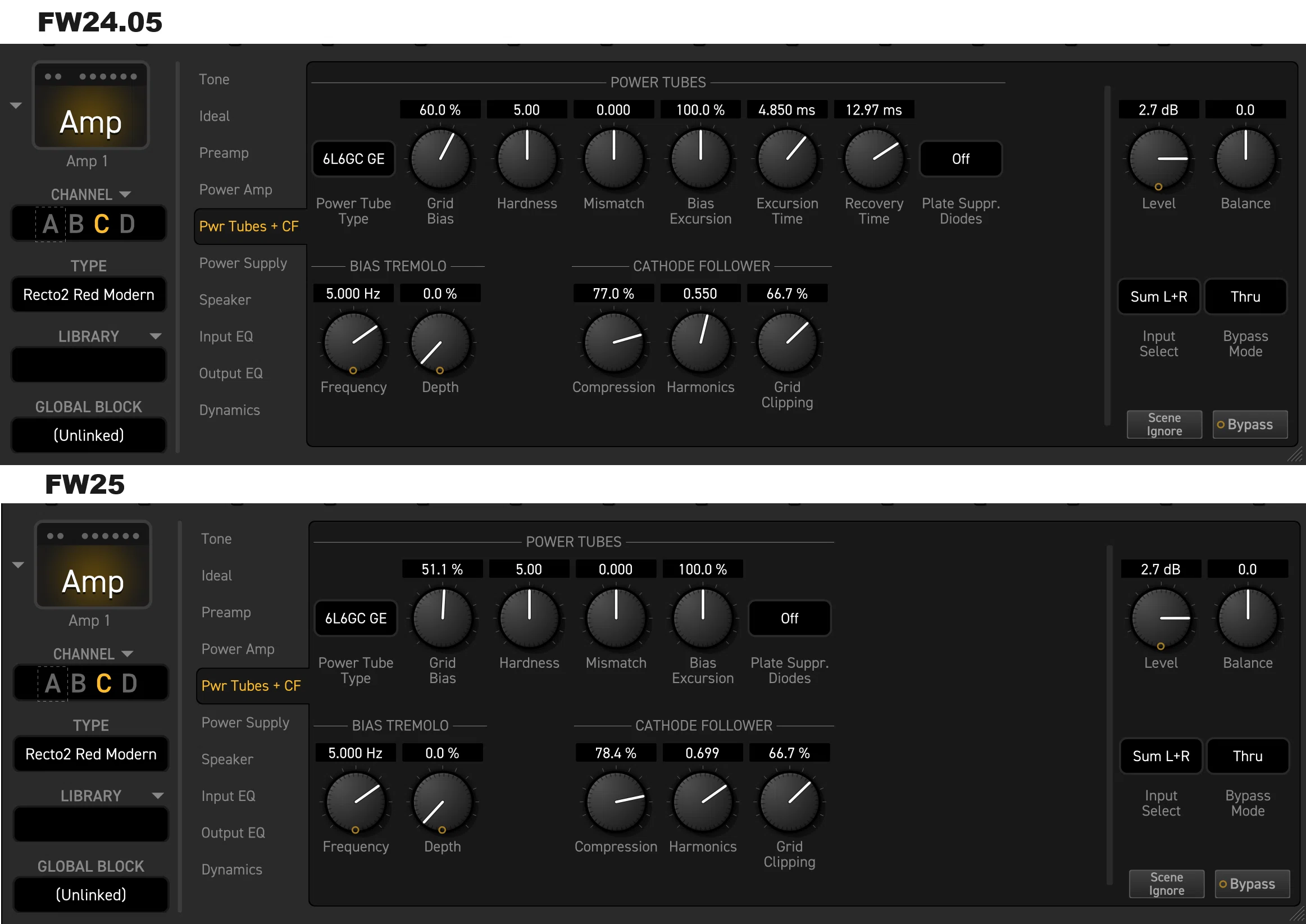Click the Amp block icon in FW25 panel
This screenshot has width=1306, height=924.
[93, 565]
